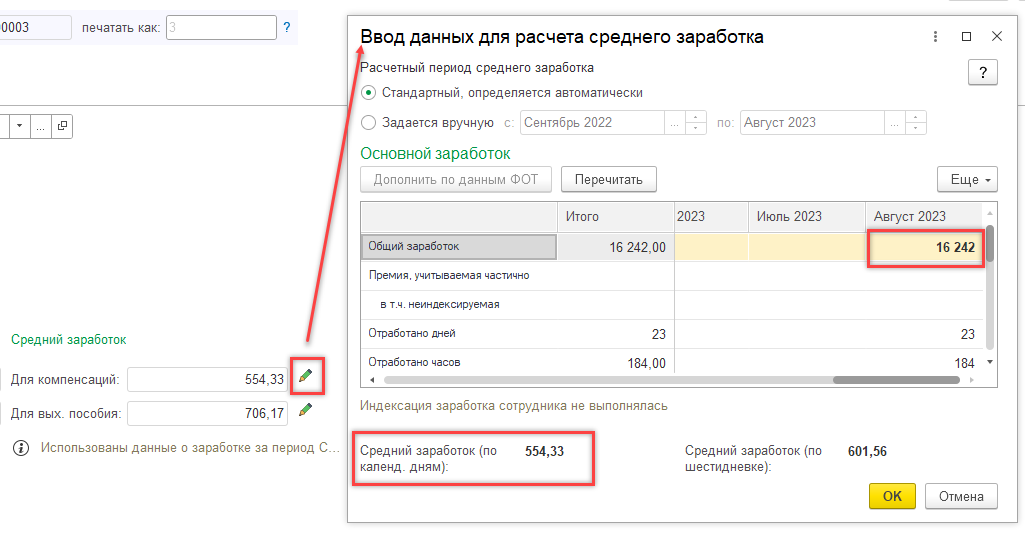Click pencil icon next to Для компенсаций
Viewport: 1025px width, 559px height.
coord(306,377)
